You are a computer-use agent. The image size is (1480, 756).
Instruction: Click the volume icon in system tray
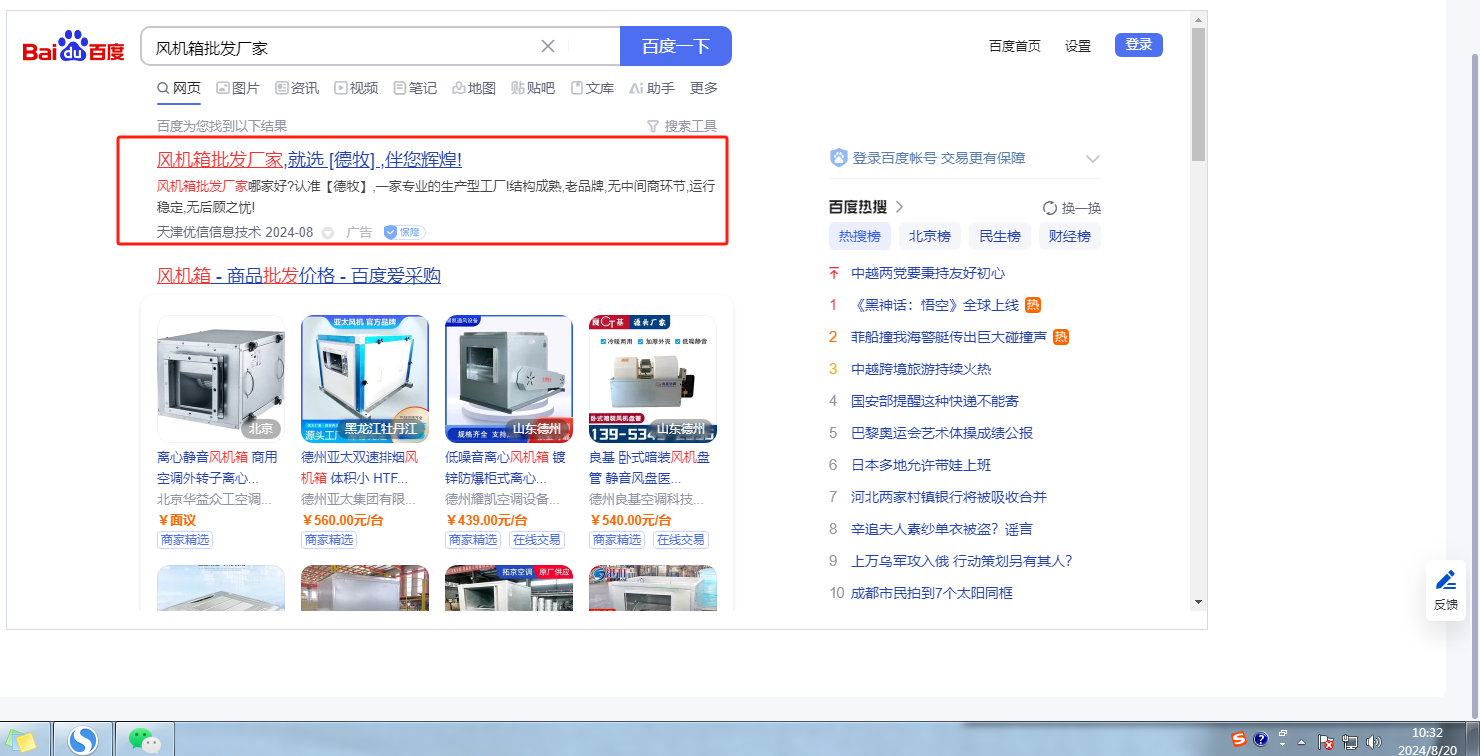(1373, 742)
